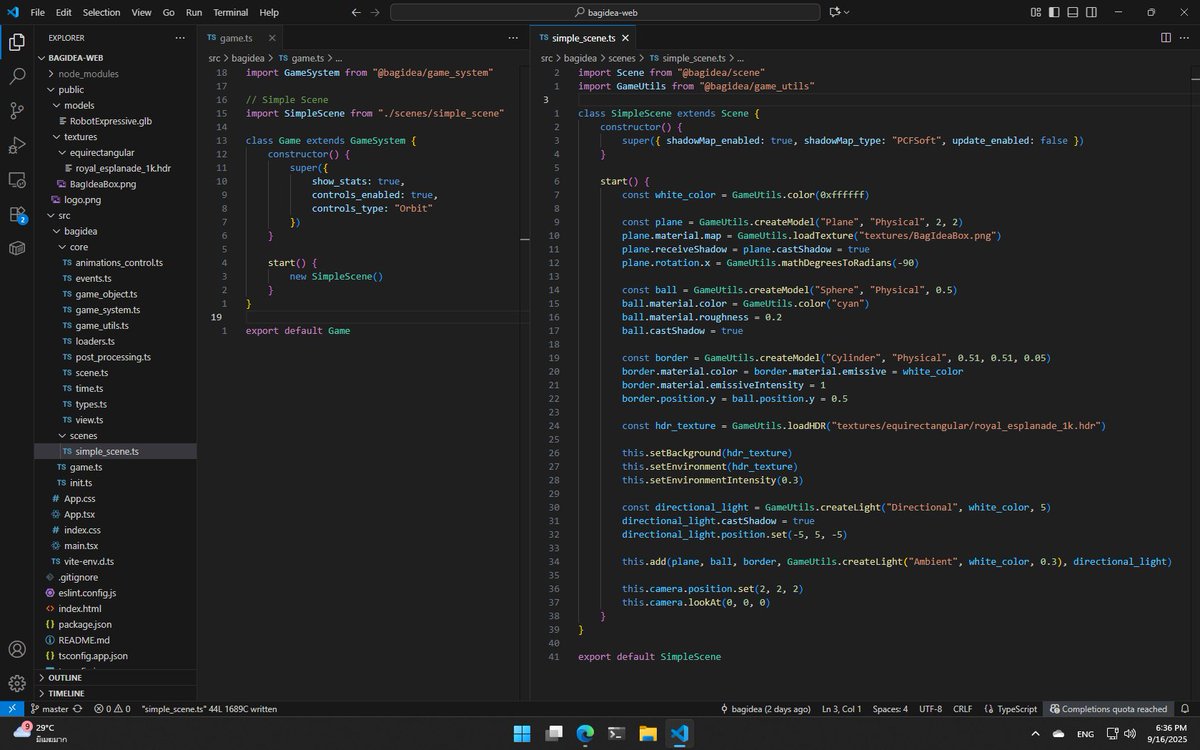Click the VS Code logo in title bar
The height and width of the screenshot is (750, 1200).
13,12
